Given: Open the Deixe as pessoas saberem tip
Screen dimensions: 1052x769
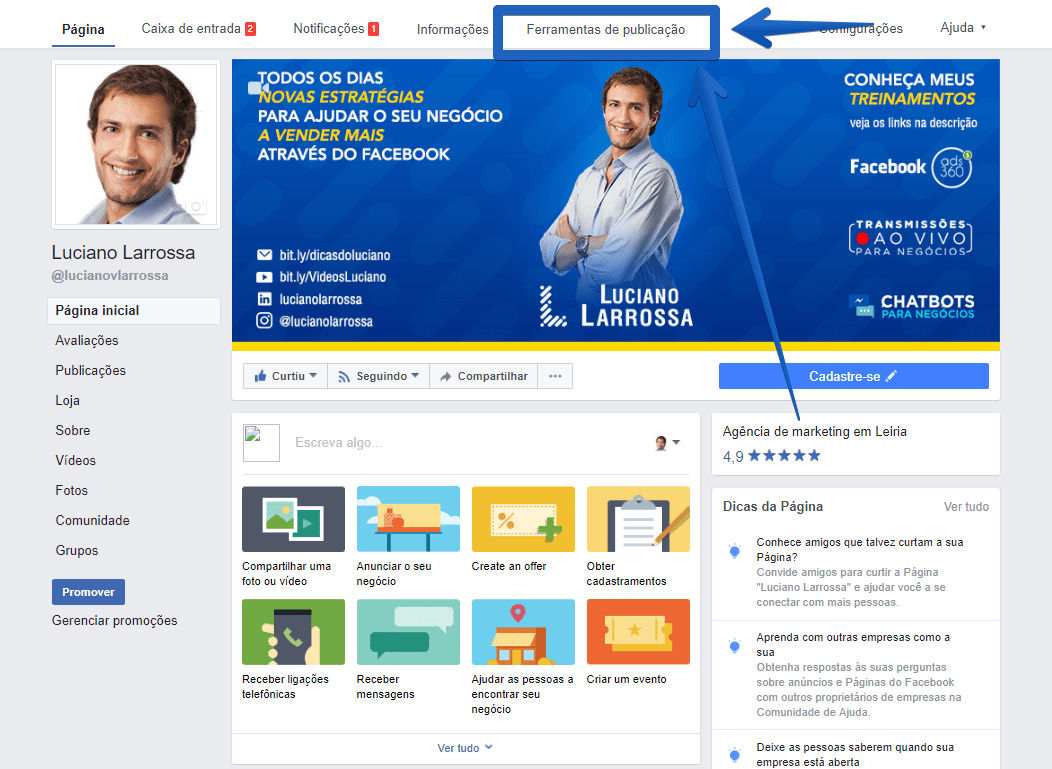Looking at the screenshot, I should (855, 754).
